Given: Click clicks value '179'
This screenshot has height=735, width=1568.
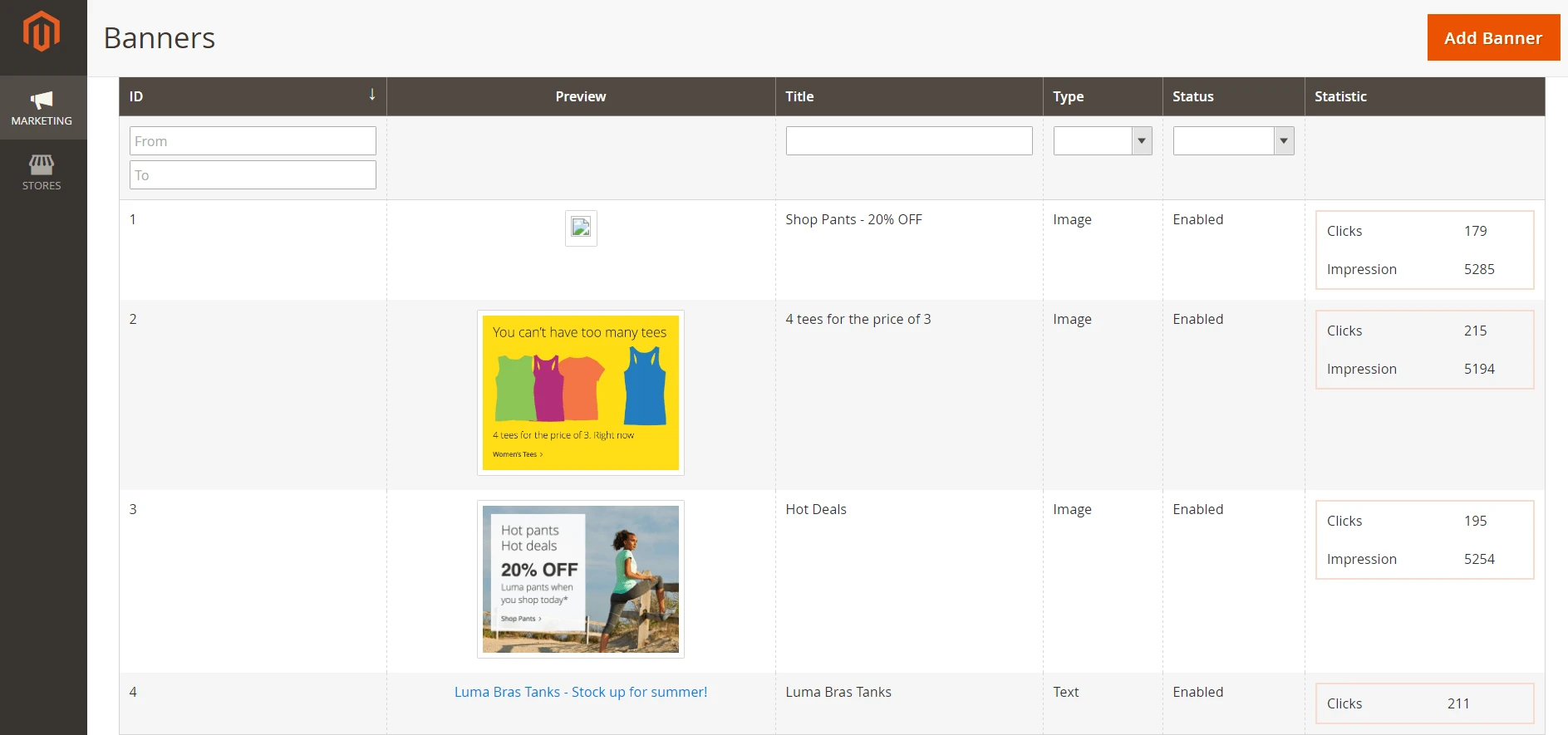Looking at the screenshot, I should coord(1475,231).
